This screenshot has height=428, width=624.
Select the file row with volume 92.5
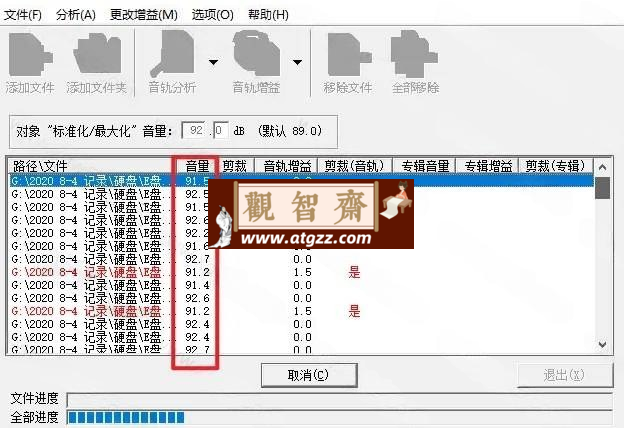(302, 194)
